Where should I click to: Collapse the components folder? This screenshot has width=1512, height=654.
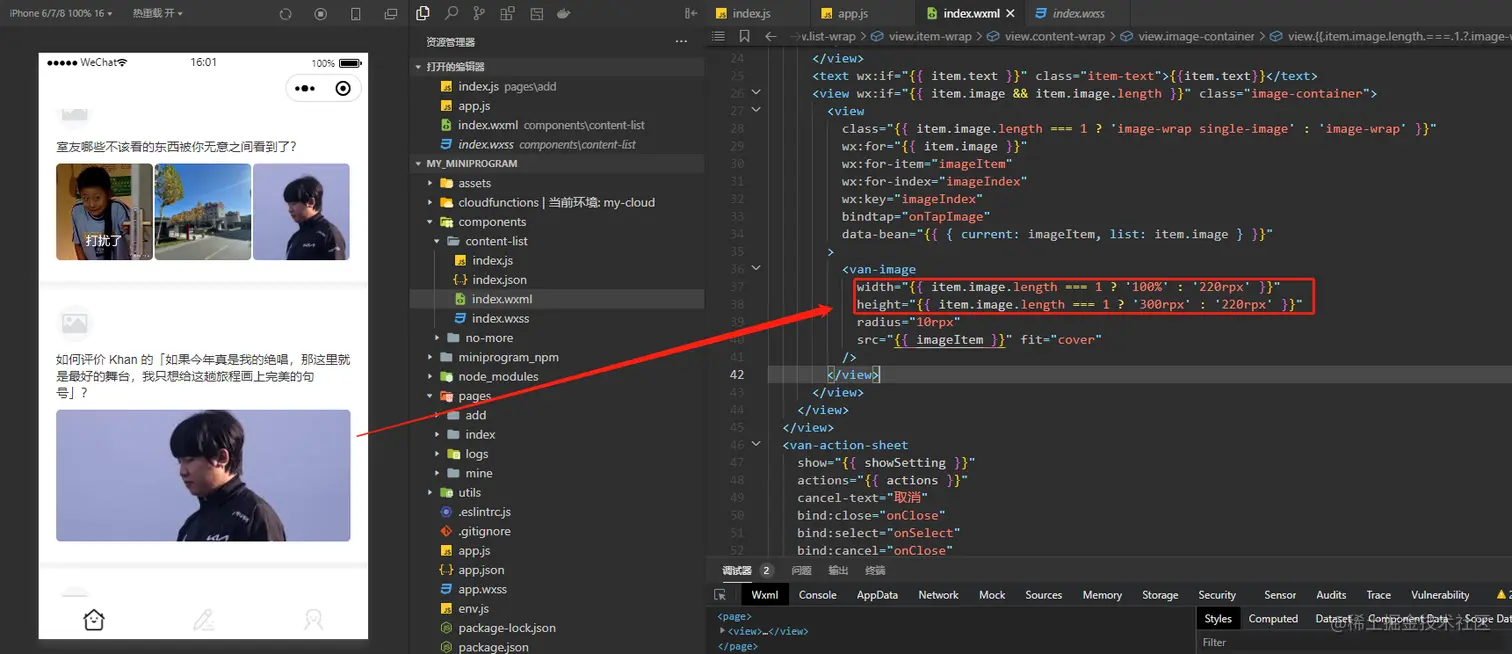click(x=431, y=222)
